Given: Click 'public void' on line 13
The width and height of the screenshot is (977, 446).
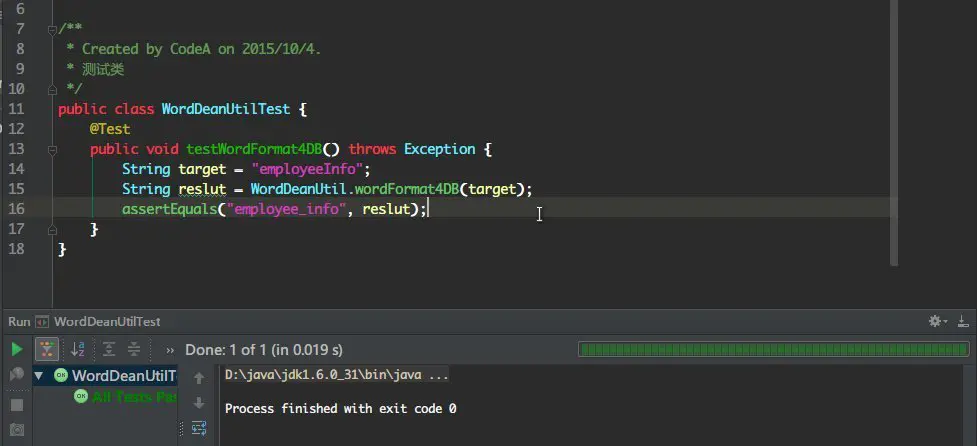Looking at the screenshot, I should click(134, 149).
